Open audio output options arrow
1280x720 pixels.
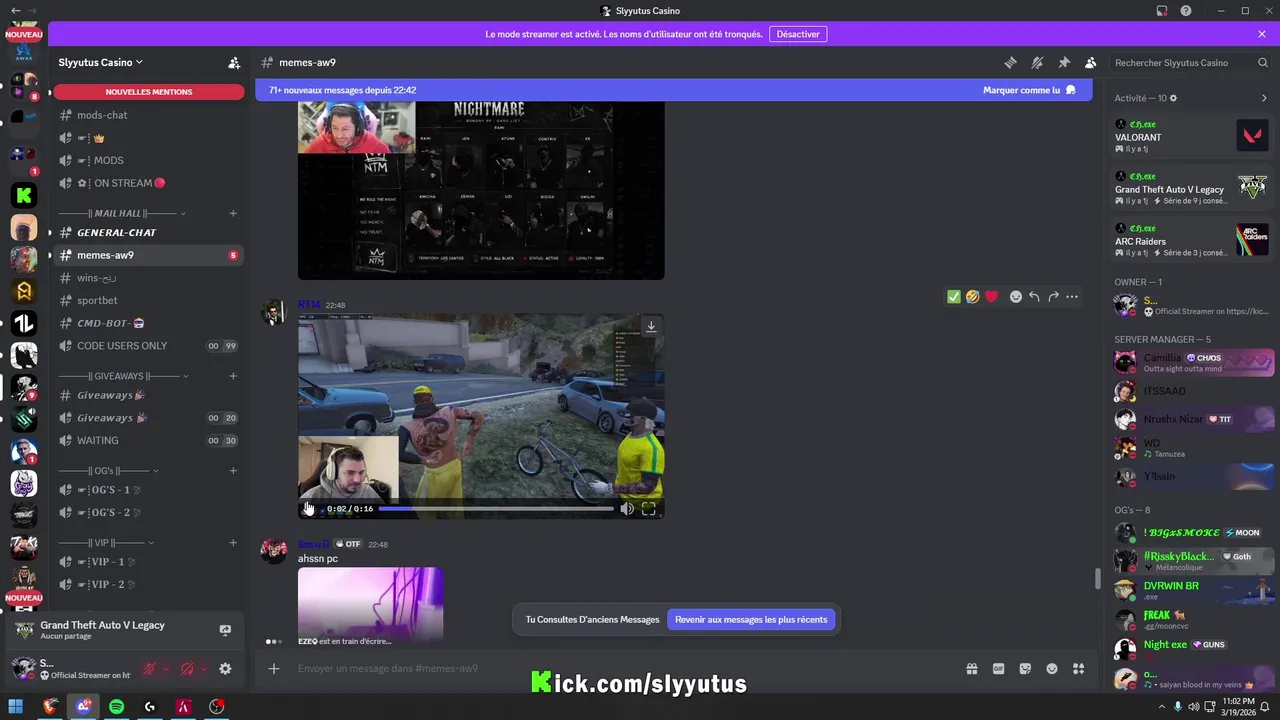click(x=204, y=669)
